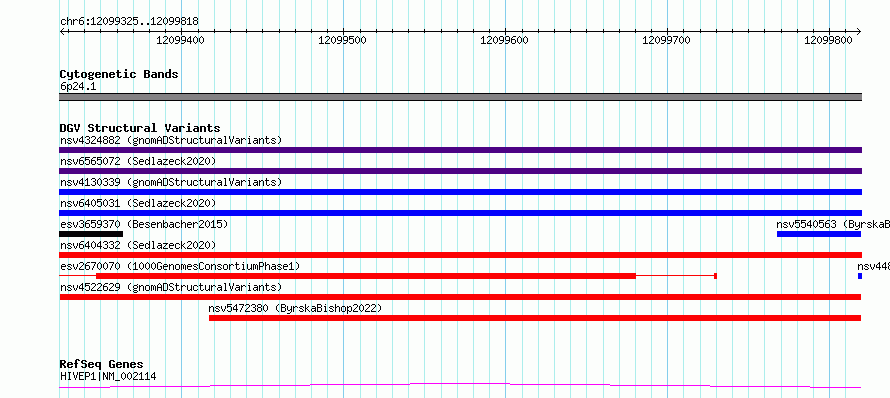Click the gray 6p24.1 cytogenetic band bar
Image resolution: width=890 pixels, height=398 pixels.
(x=460, y=97)
